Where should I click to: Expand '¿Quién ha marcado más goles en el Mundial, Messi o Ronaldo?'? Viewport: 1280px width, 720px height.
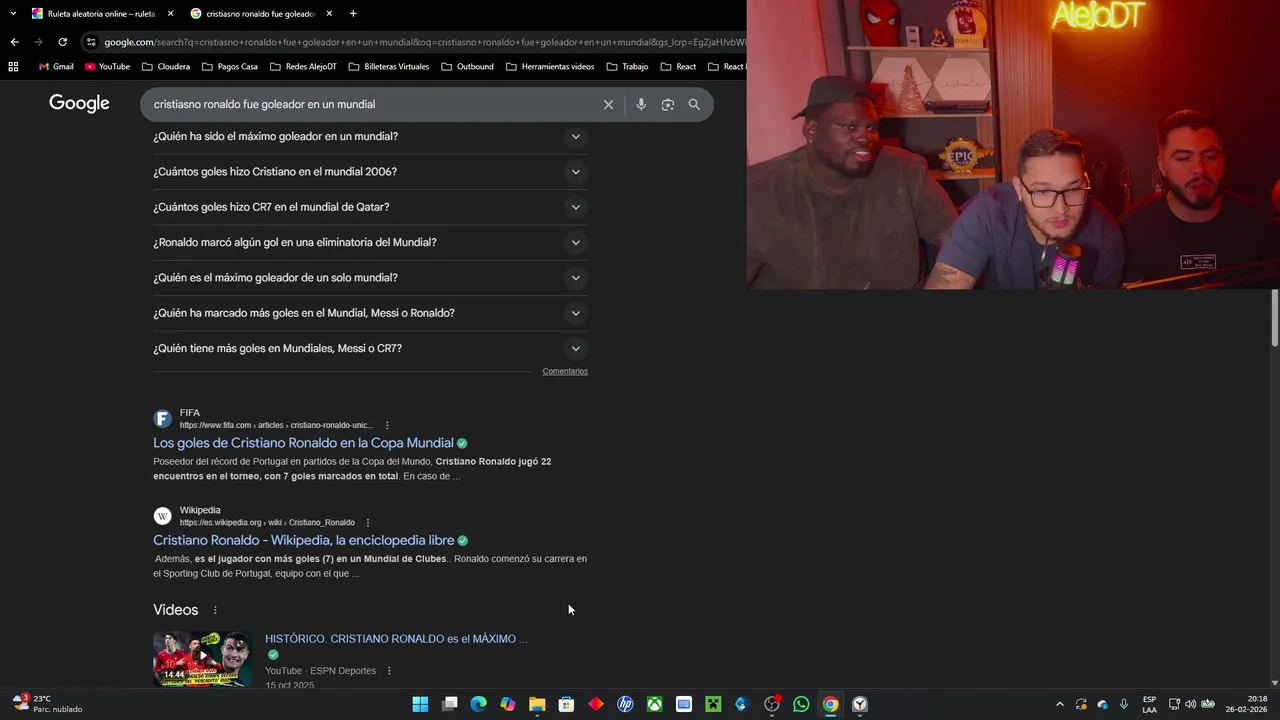[x=370, y=313]
